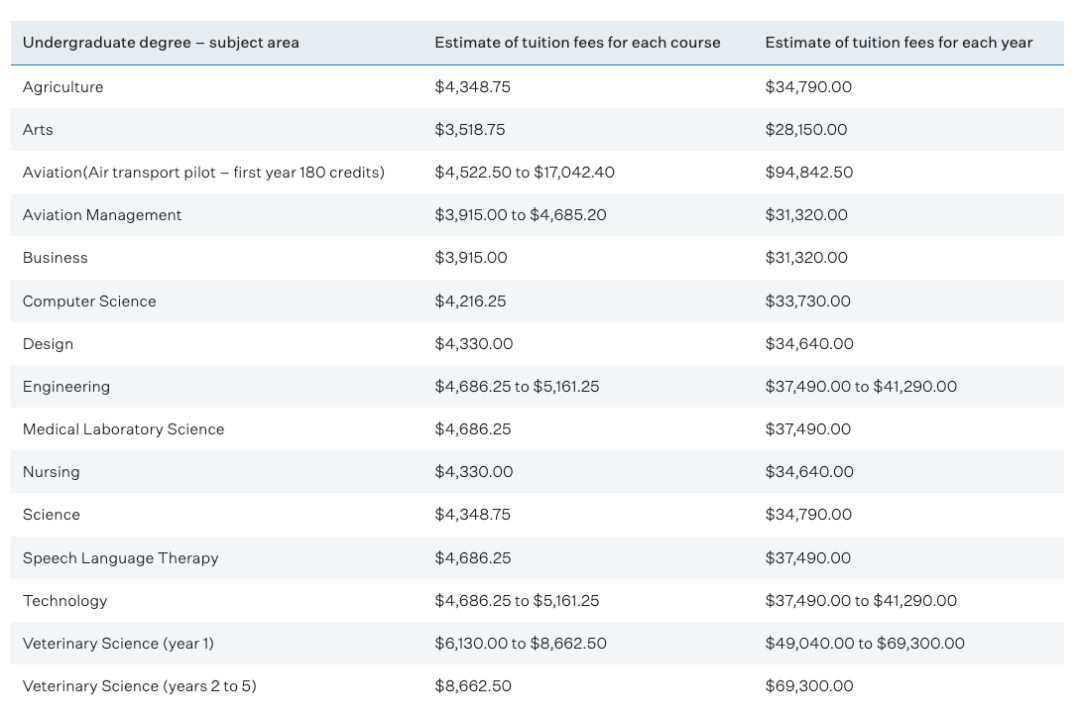This screenshot has width=1080, height=723.
Task: Click the Aviation air transport pilot row label
Action: (203, 173)
